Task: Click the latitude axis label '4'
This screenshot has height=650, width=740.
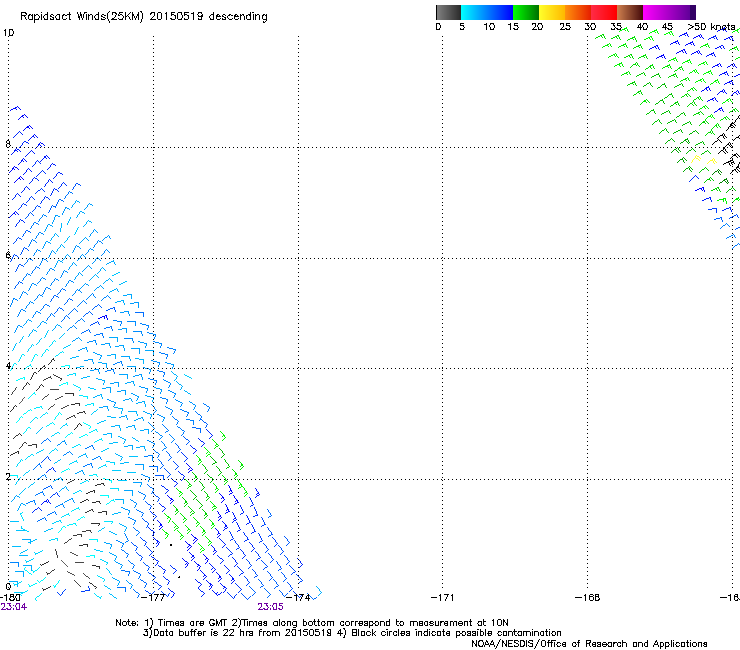Action: pos(8,365)
